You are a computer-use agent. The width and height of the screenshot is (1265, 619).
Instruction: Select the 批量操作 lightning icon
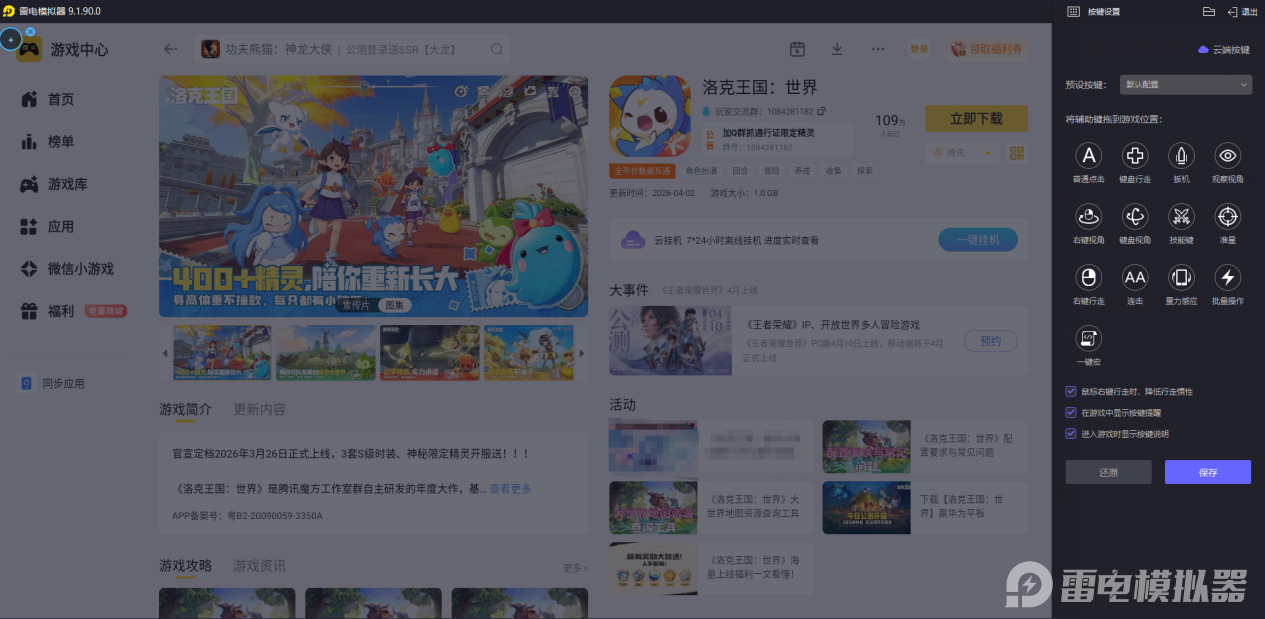[x=1228, y=277]
